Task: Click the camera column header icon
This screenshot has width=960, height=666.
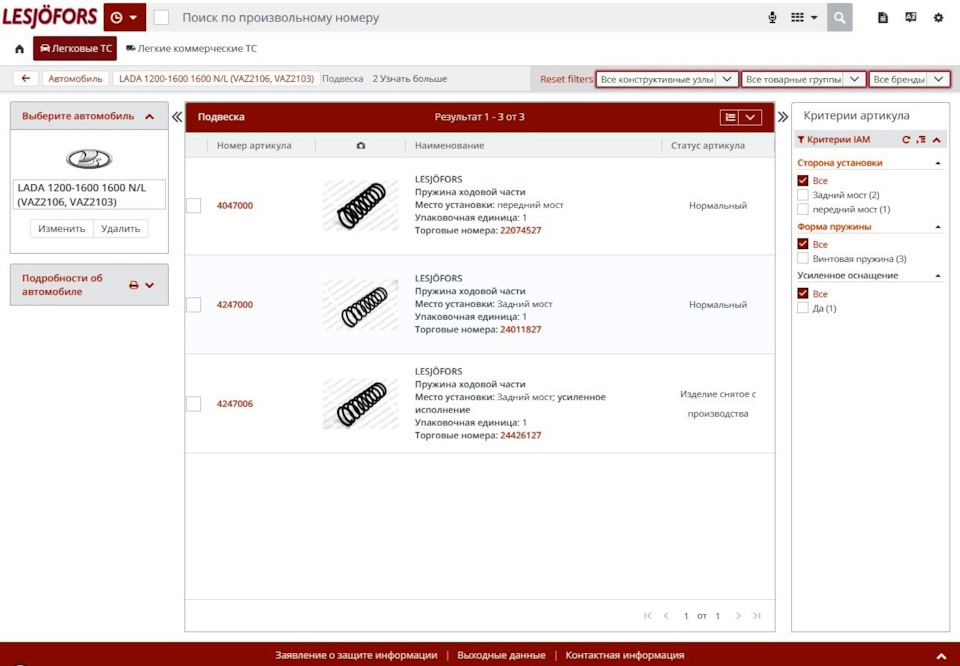Action: pyautogui.click(x=361, y=146)
